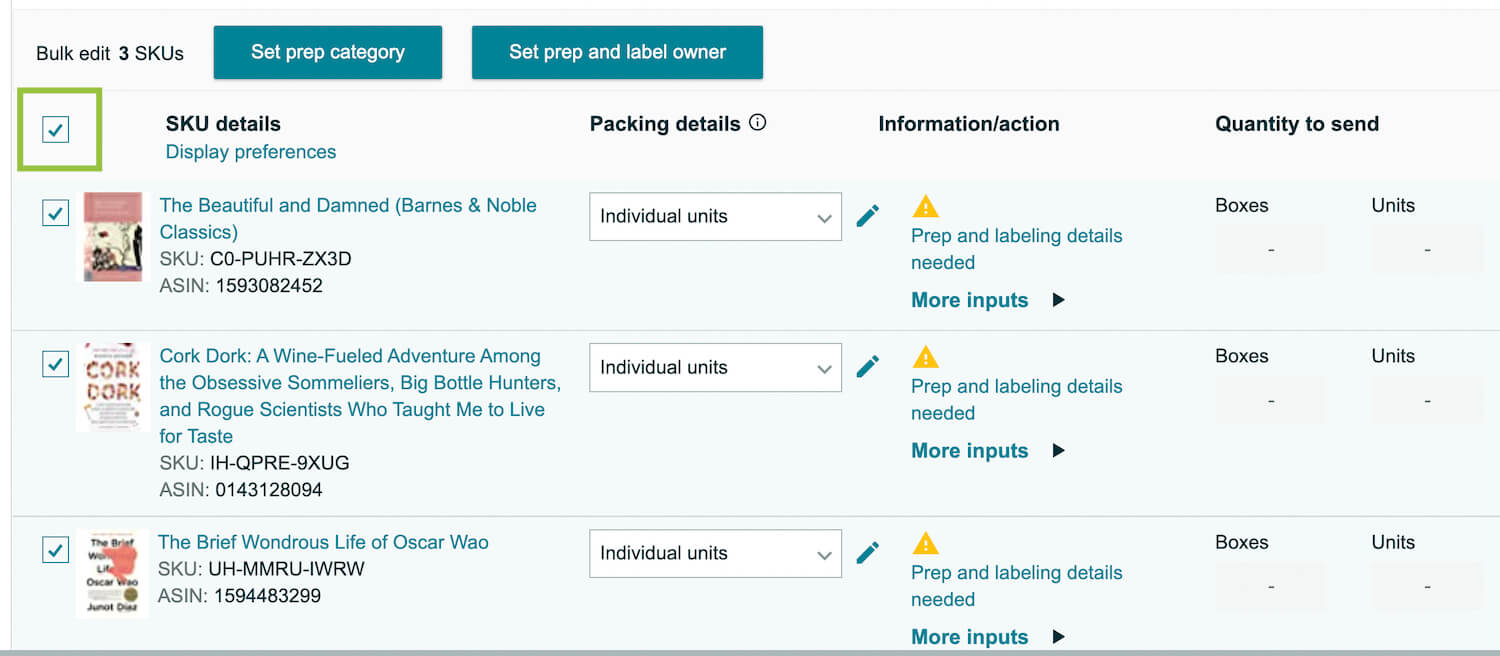Open Packing details info icon
The width and height of the screenshot is (1500, 656).
tap(758, 123)
